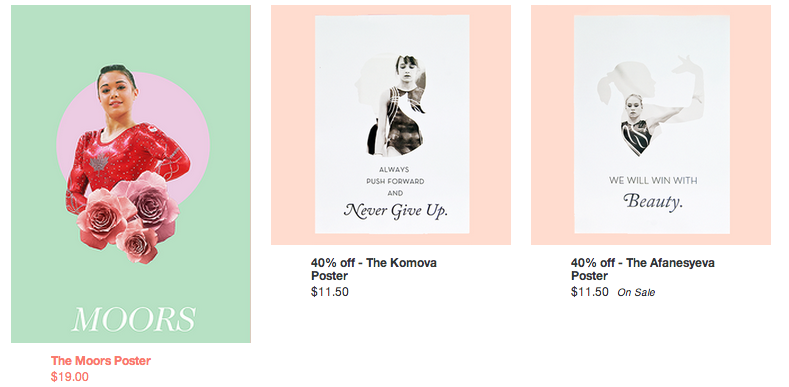Image resolution: width=789 pixels, height=387 pixels.
Task: Select the Afanesyeva poster thumbnail image
Action: click(651, 125)
